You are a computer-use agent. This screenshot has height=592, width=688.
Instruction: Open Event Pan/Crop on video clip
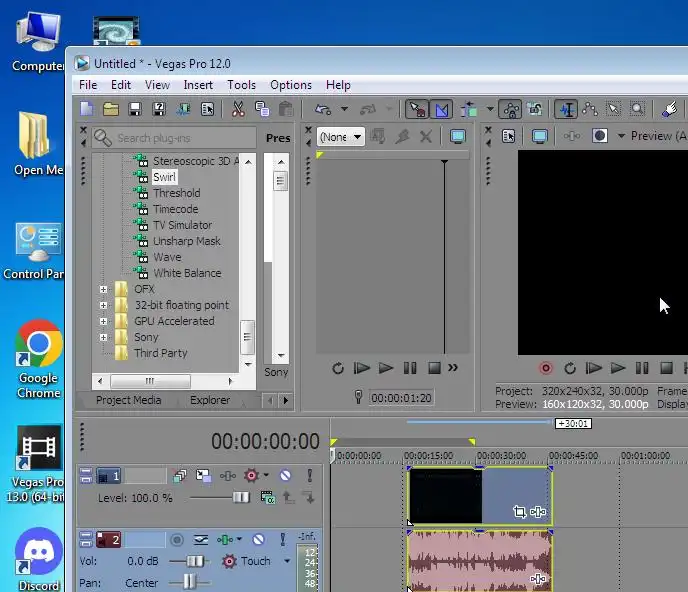[519, 512]
